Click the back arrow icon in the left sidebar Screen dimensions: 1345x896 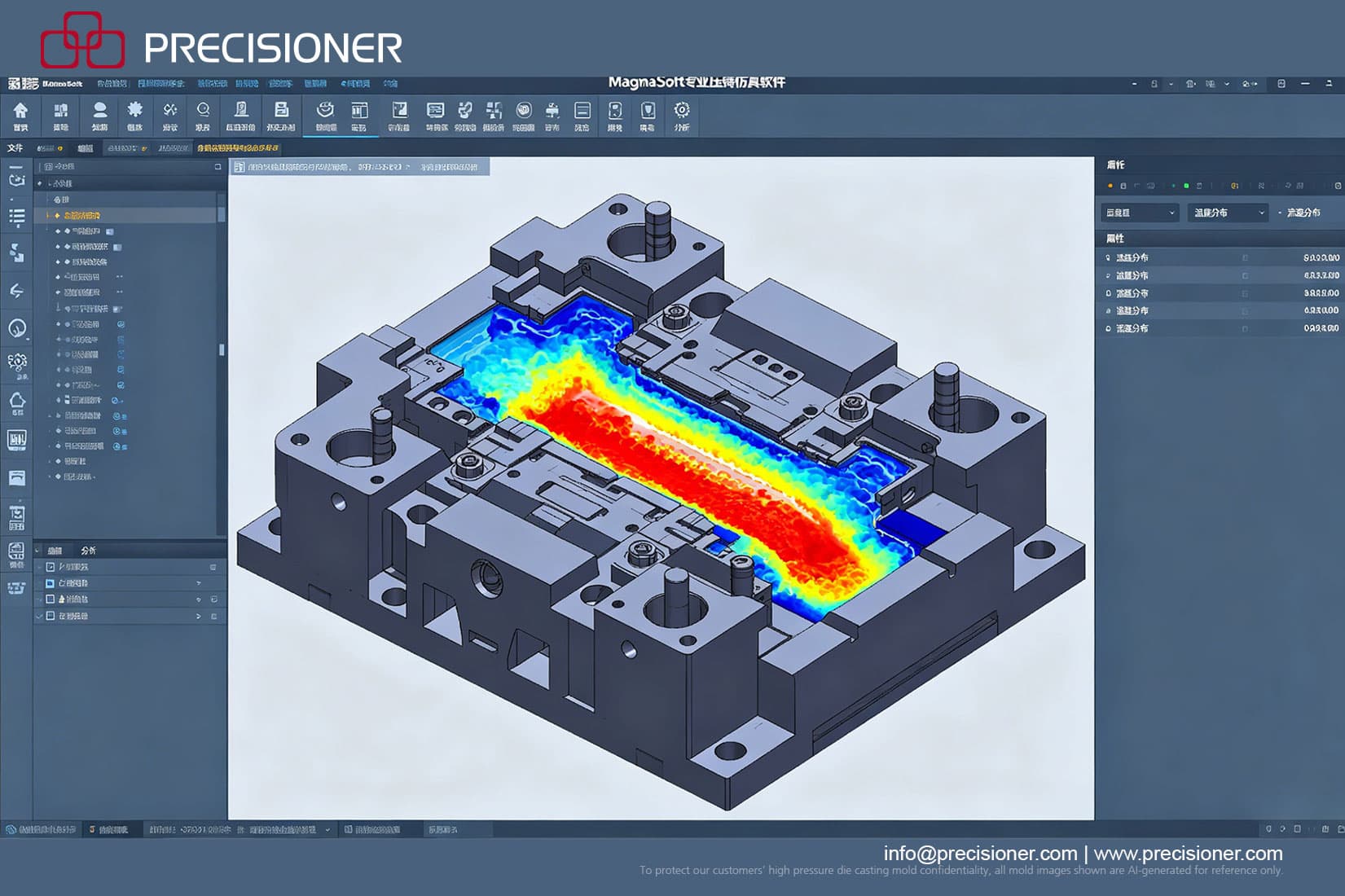(x=16, y=291)
